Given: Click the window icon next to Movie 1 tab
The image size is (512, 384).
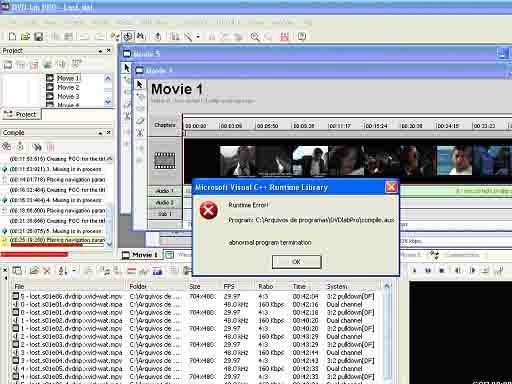Looking at the screenshot, I should point(169,255).
